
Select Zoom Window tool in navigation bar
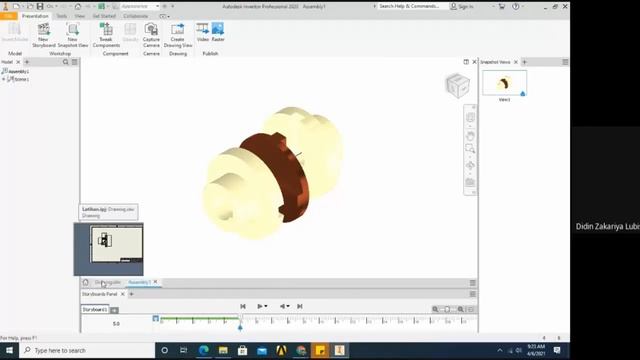470,149
